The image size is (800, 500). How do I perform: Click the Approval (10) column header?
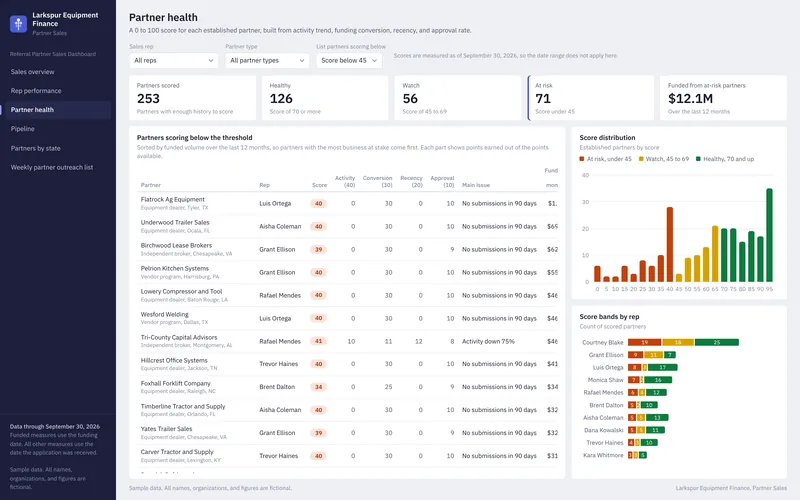442,182
